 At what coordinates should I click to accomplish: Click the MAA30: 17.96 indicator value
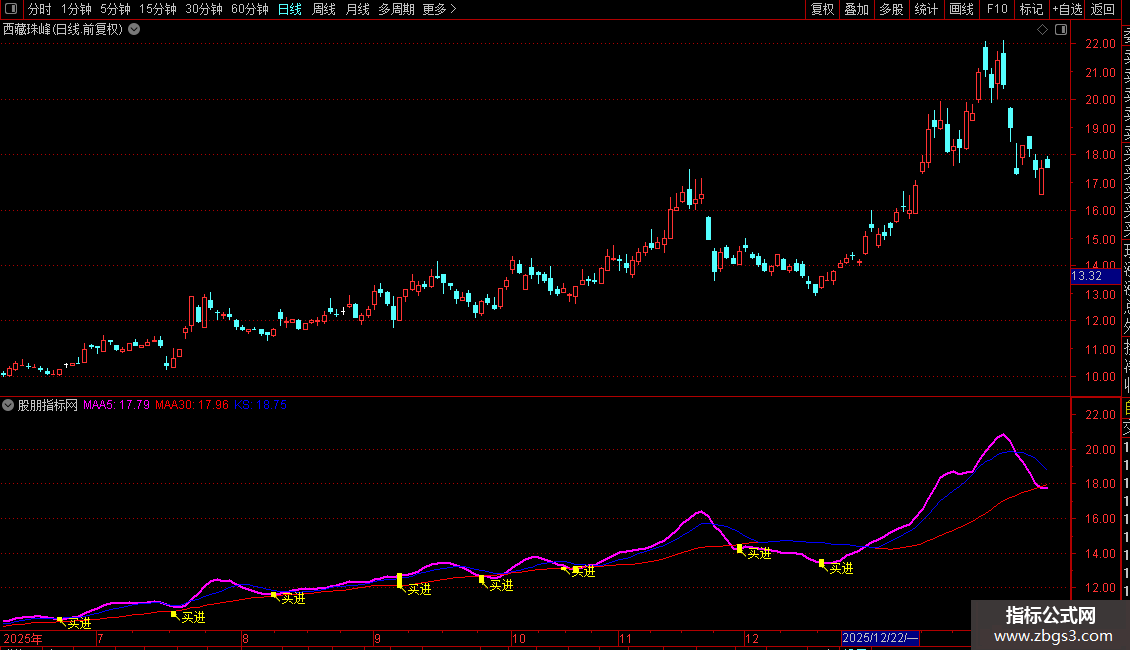tap(192, 405)
